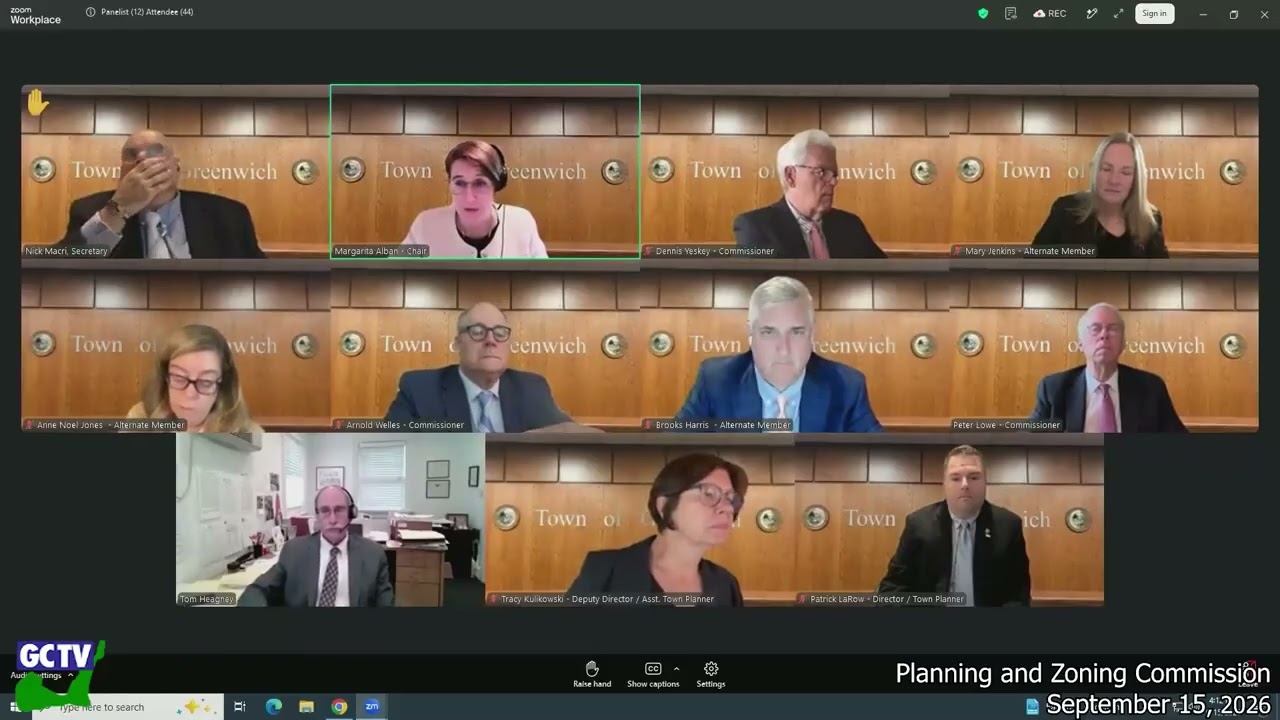Select Patrick LaRow Director video tile
Screen dimensions: 1280x720
coord(949,520)
